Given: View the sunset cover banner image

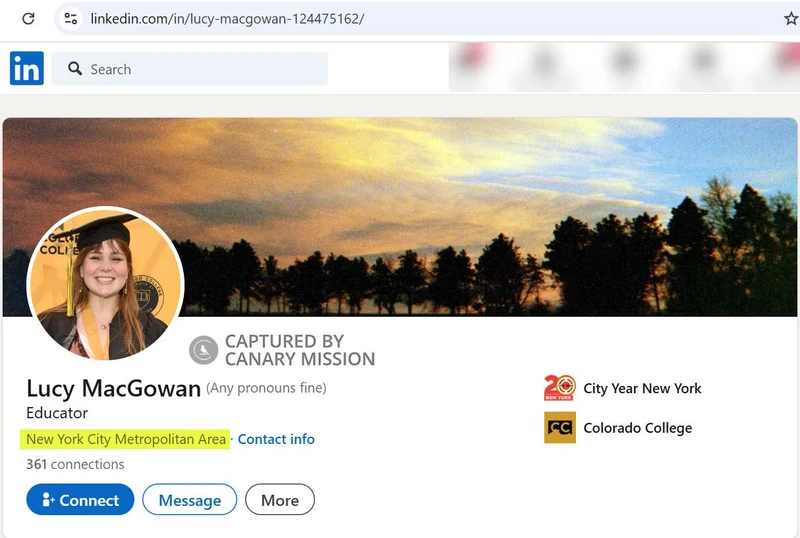Looking at the screenshot, I should click(399, 217).
